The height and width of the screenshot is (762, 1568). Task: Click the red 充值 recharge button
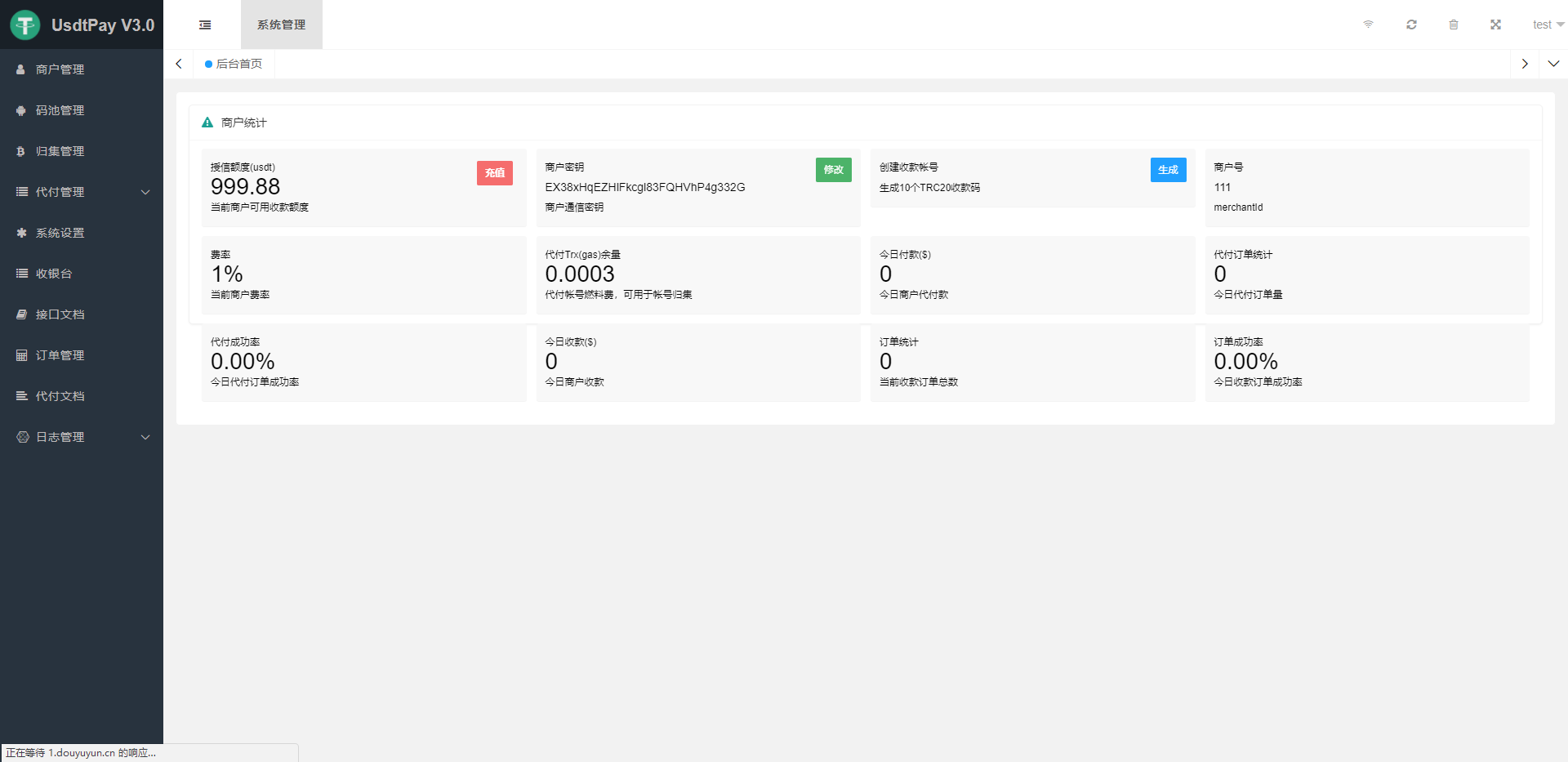point(495,173)
